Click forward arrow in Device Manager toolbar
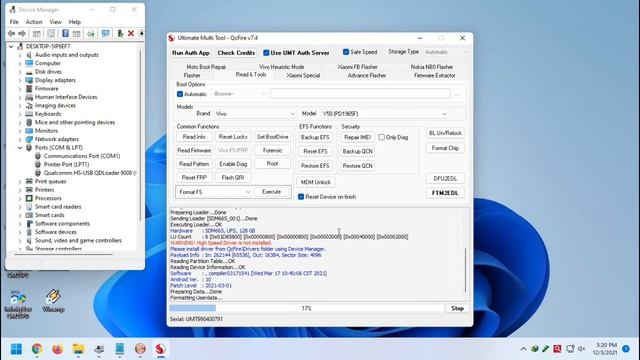 coord(22,33)
